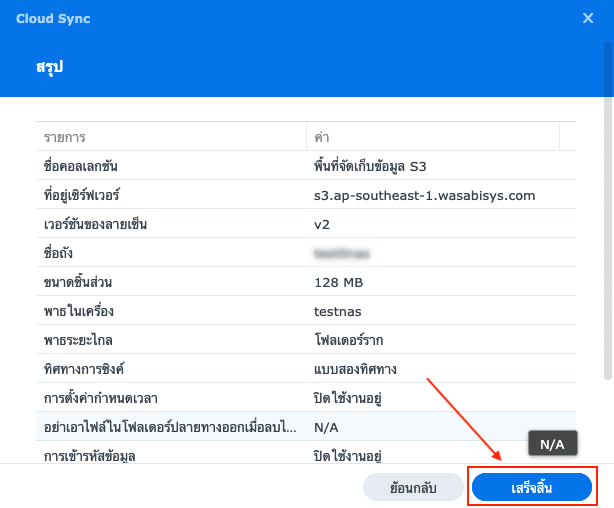Click ปิดใช้งานอยู่ value in schedule row
Image resolution: width=614 pixels, height=508 pixels.
(348, 398)
